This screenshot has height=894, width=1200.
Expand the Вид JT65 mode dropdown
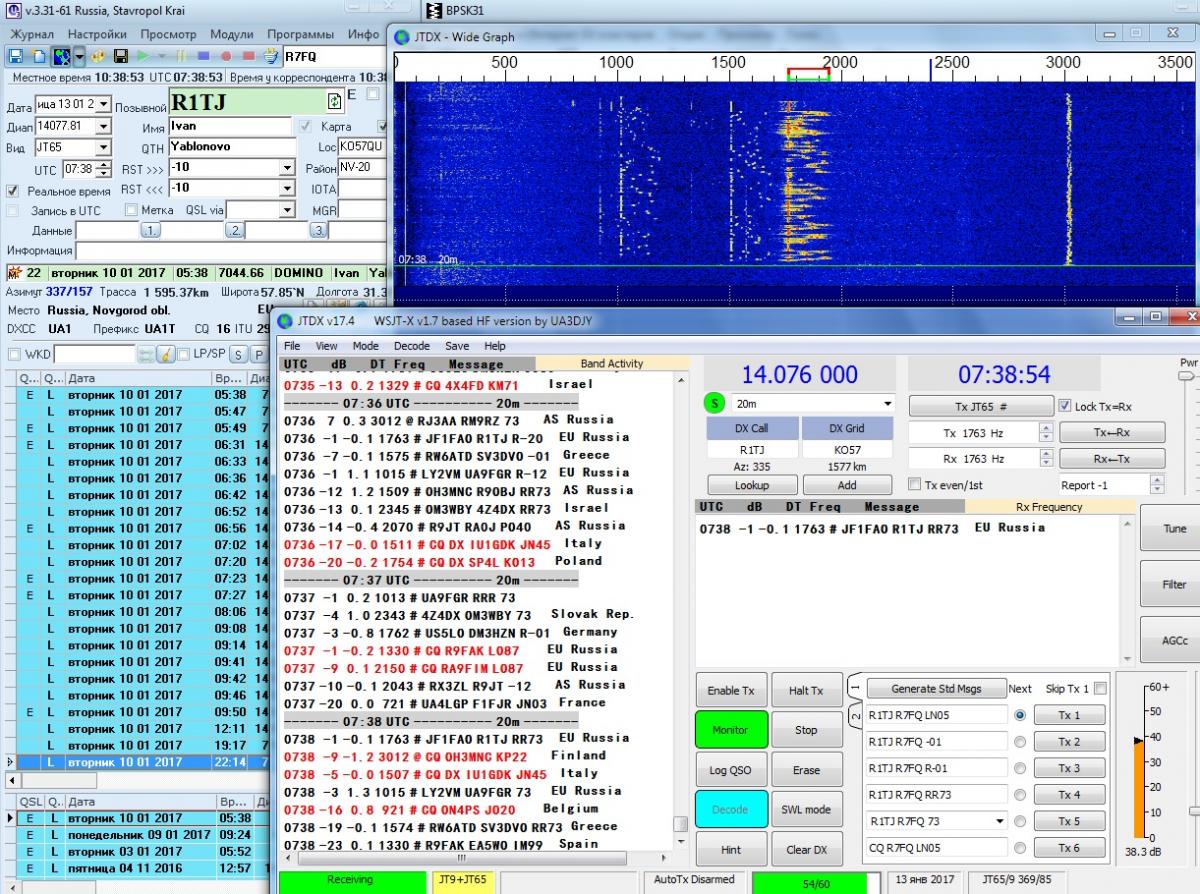[x=104, y=148]
